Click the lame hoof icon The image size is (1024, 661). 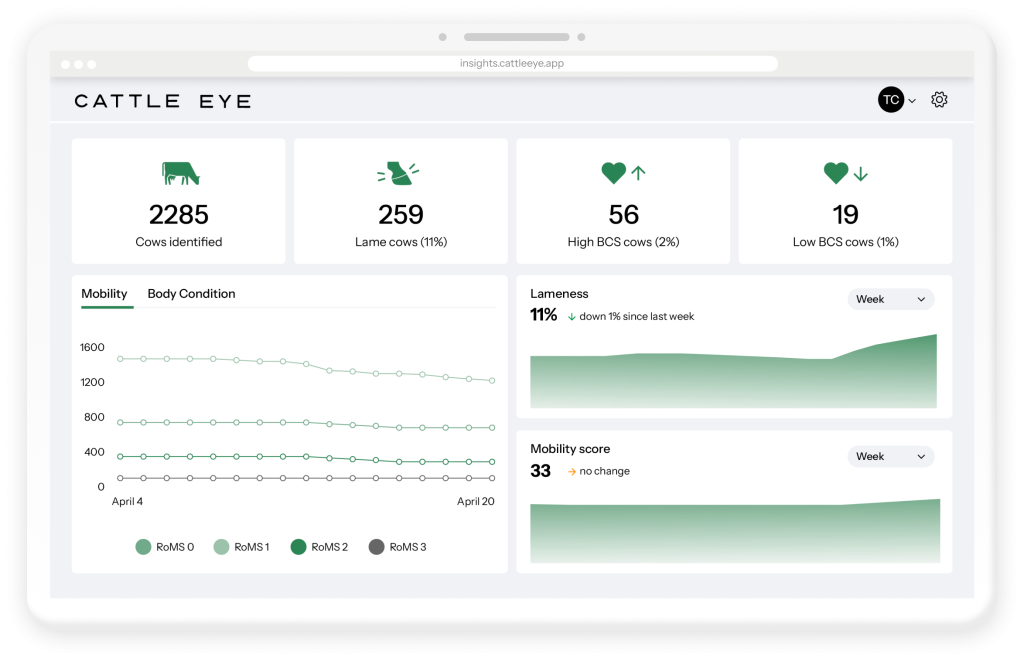click(x=398, y=173)
